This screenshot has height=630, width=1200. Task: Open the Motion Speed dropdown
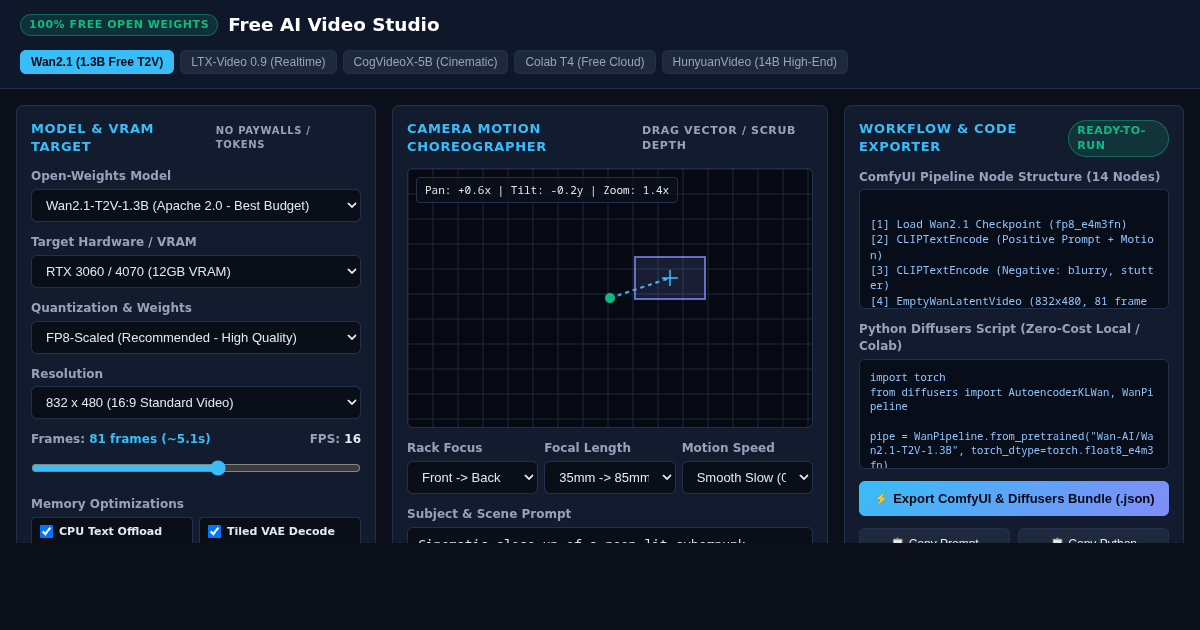747,477
